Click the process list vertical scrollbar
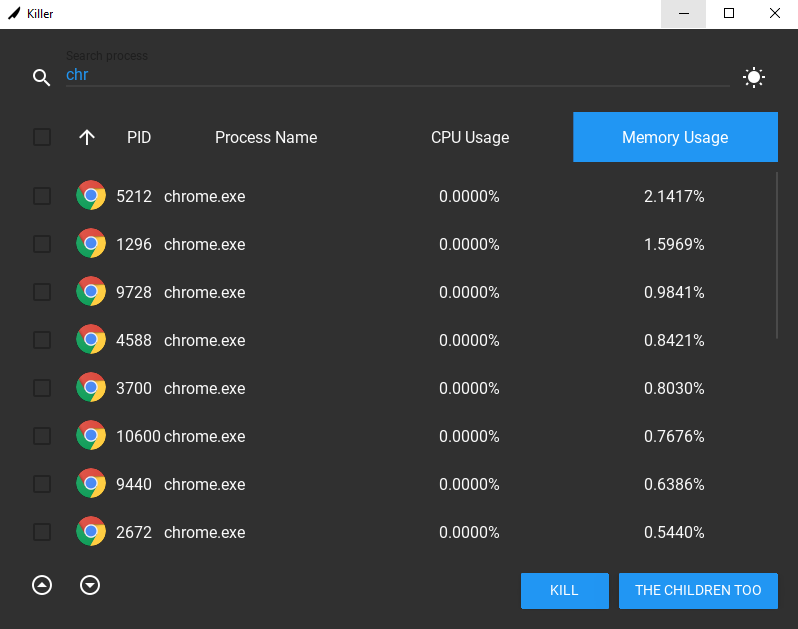 [777, 255]
